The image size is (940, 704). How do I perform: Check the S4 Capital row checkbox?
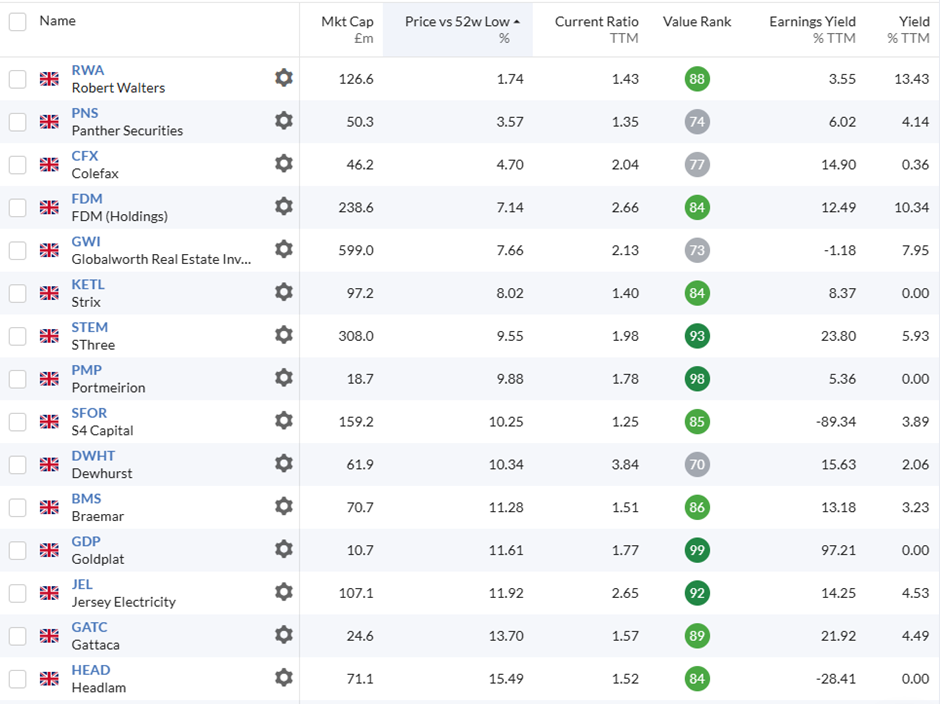pos(17,422)
